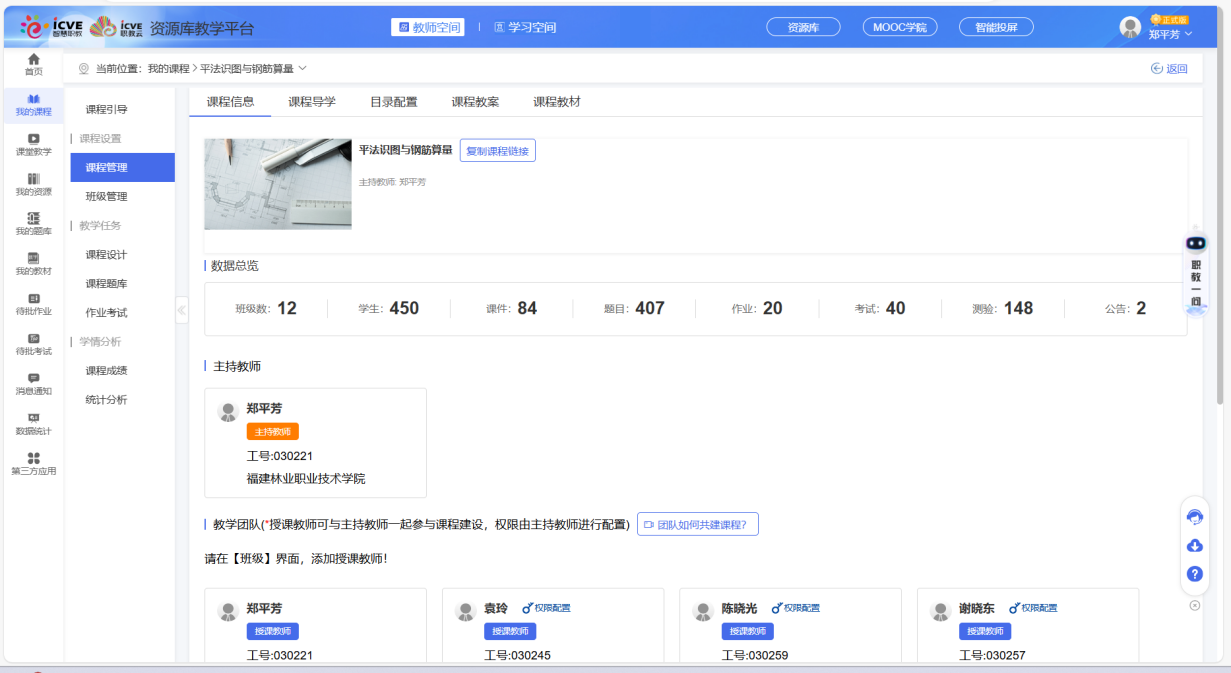
Task: Collapse the left course menu panel
Action: [181, 310]
